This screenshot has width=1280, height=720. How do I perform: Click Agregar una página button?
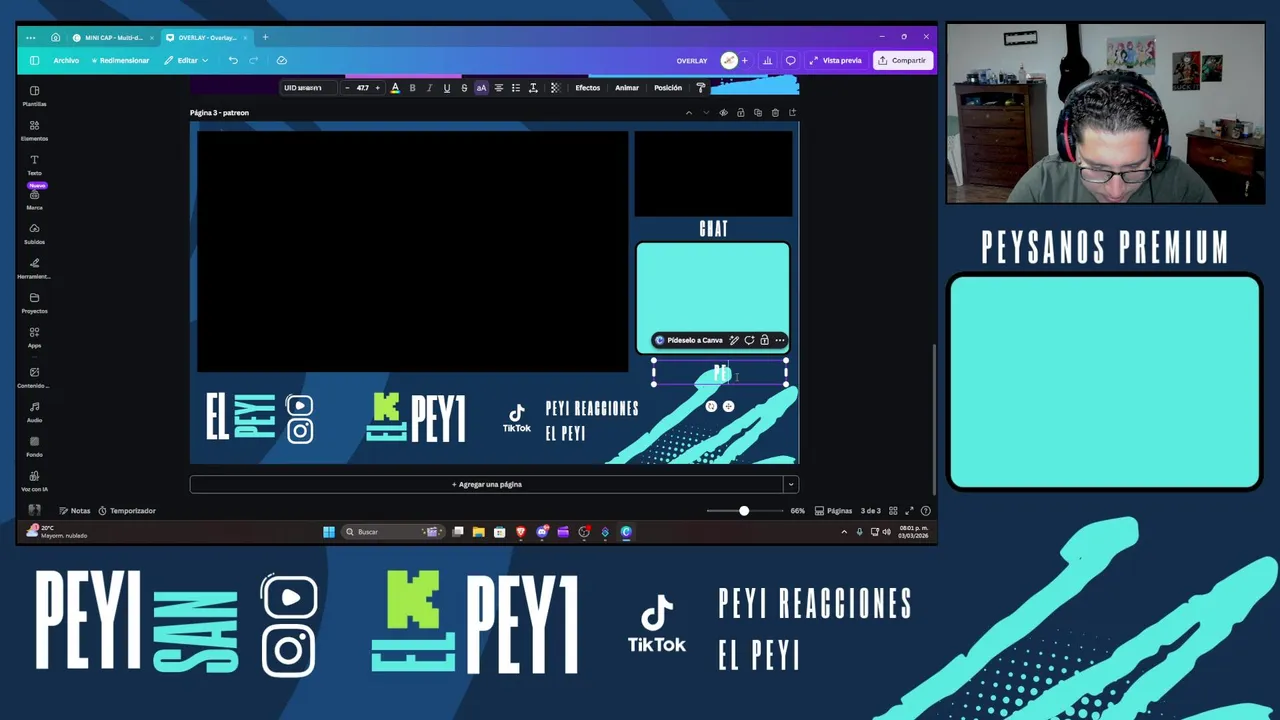point(487,484)
